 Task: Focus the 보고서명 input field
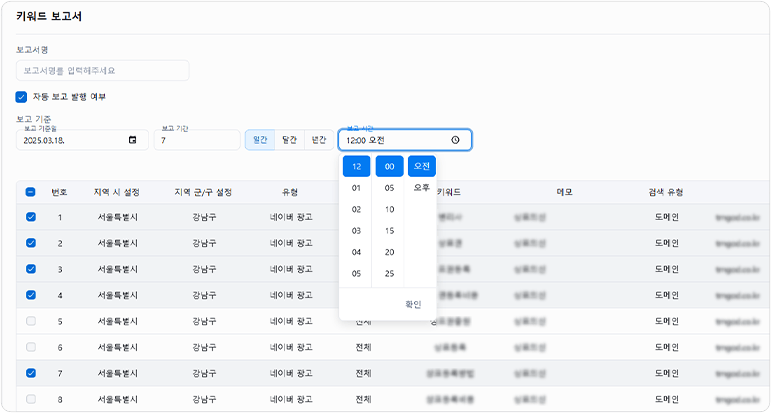(x=102, y=71)
